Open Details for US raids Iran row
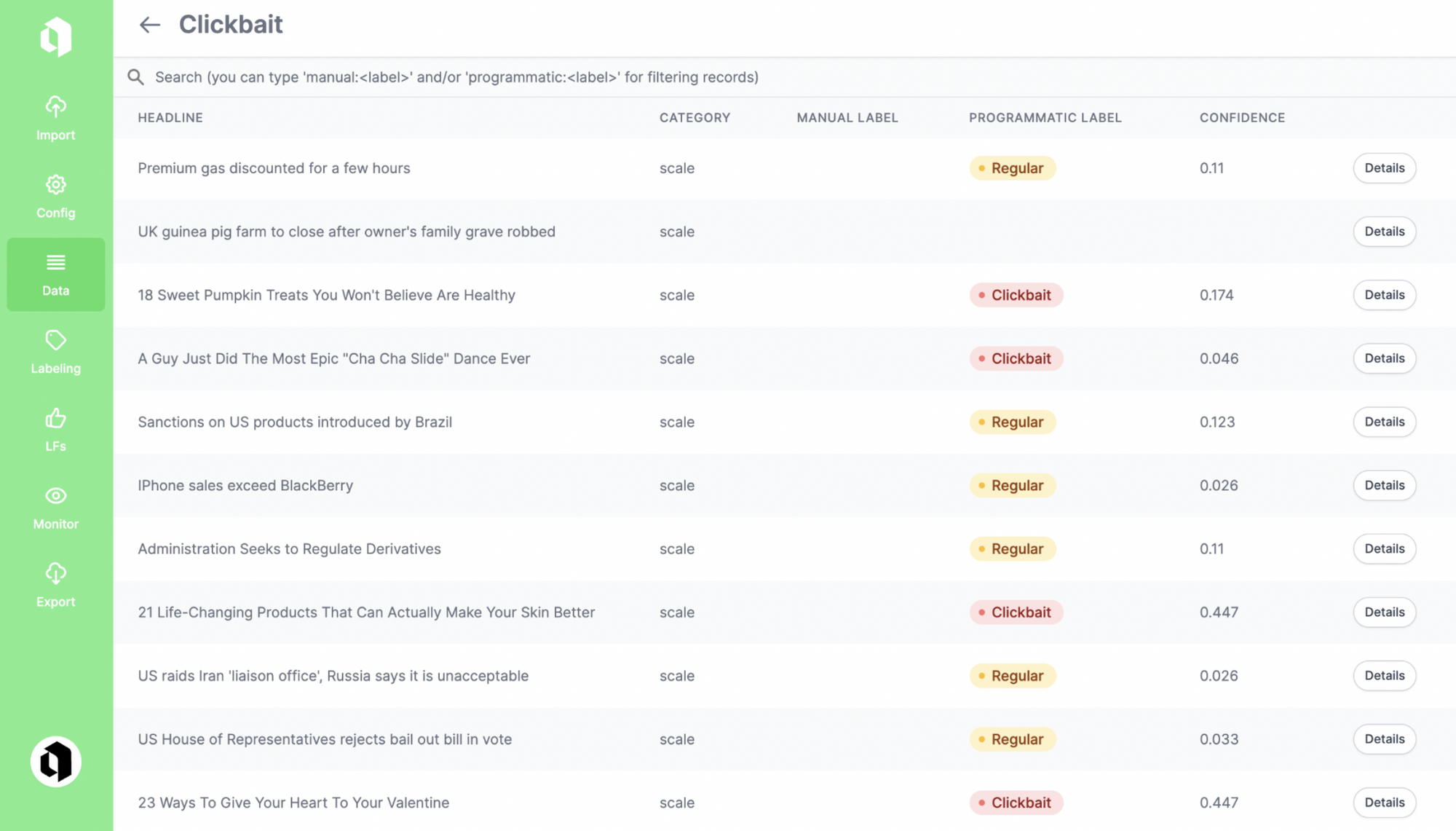 click(x=1385, y=675)
